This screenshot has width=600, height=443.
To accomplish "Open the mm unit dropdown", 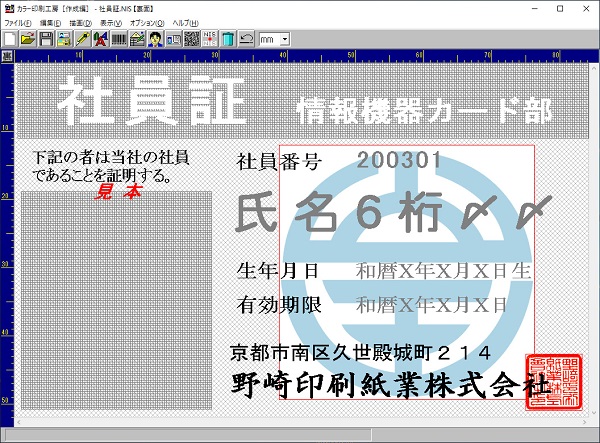I will 285,39.
